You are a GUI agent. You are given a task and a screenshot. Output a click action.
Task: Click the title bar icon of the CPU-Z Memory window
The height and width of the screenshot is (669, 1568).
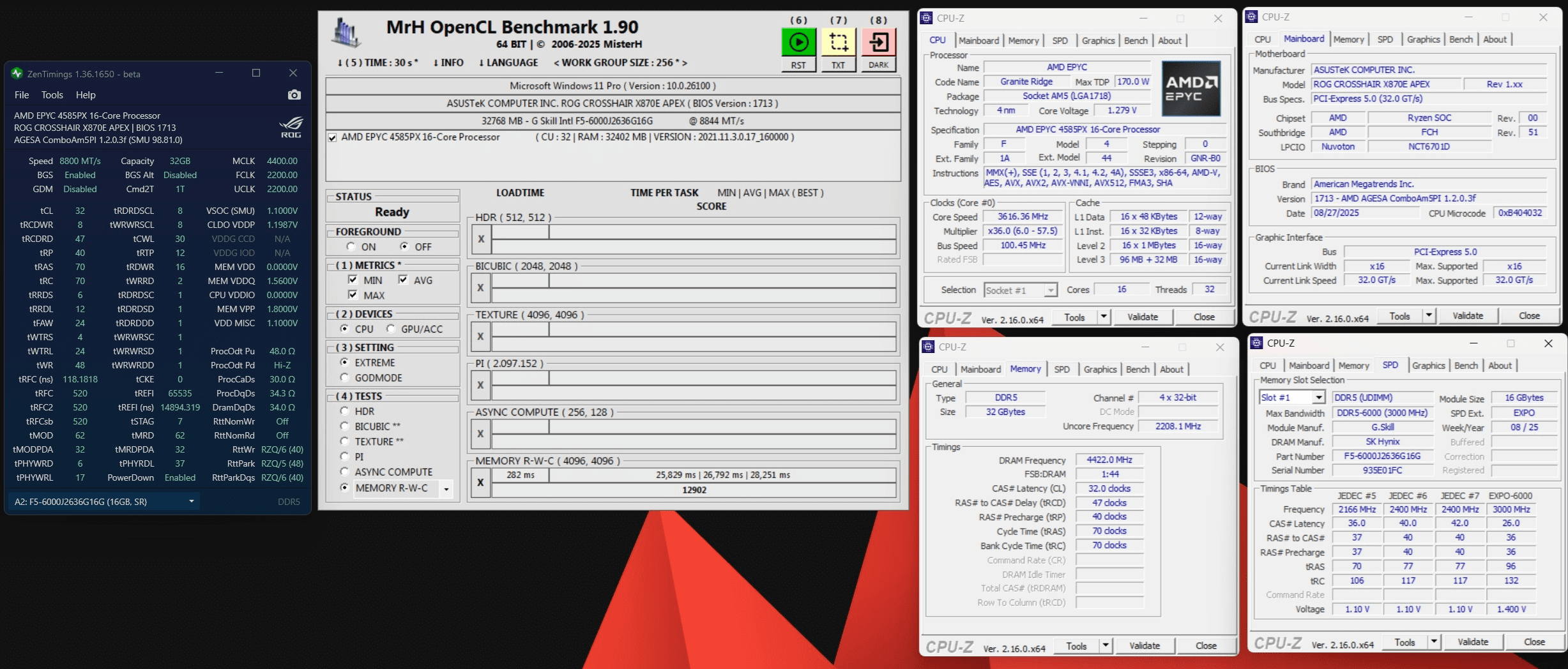(x=928, y=347)
